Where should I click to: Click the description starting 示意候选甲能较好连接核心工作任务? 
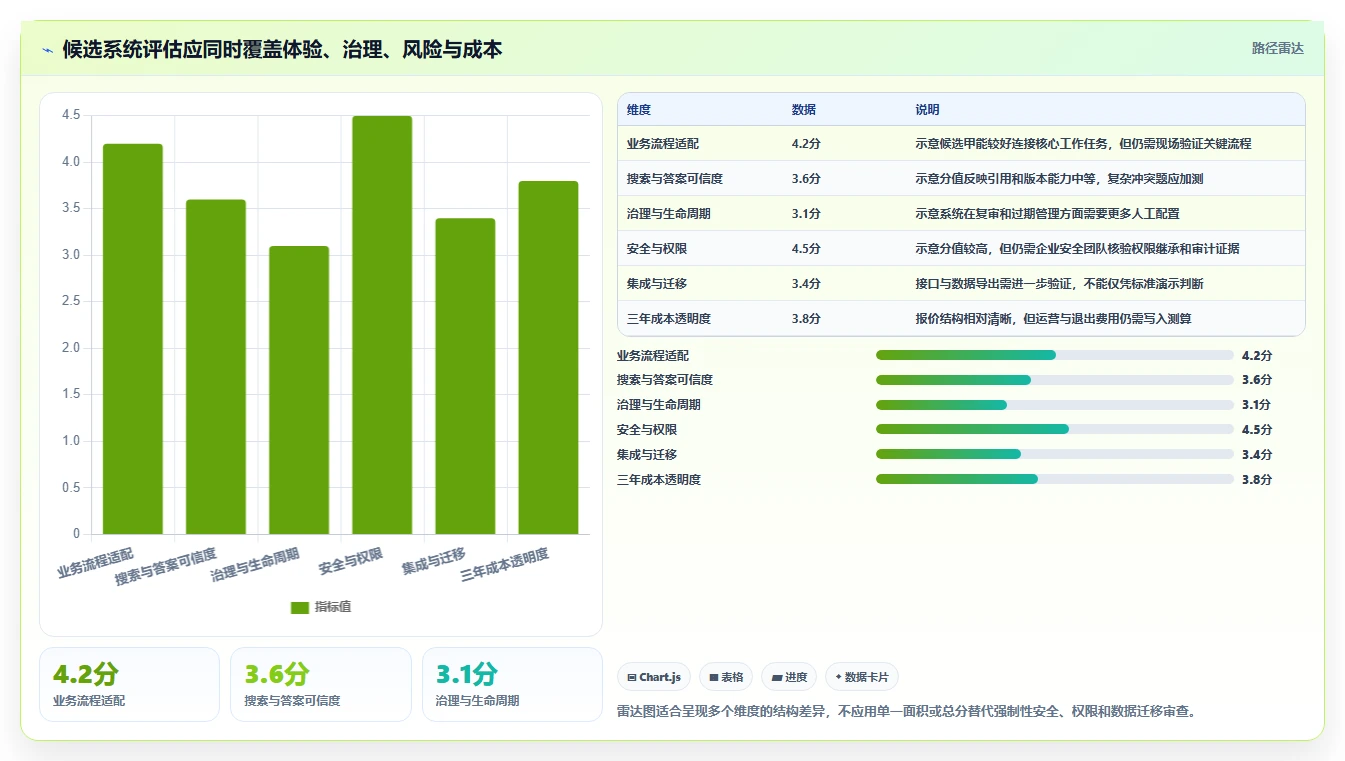click(x=1083, y=144)
